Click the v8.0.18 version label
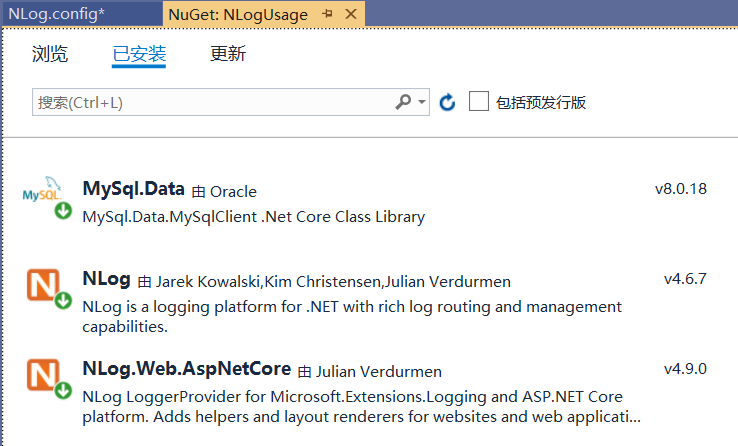This screenshot has width=738, height=446. click(680, 189)
